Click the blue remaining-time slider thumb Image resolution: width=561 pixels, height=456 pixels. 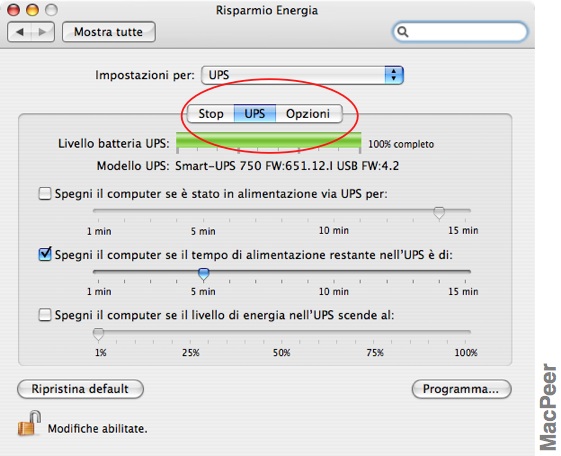pos(204,274)
